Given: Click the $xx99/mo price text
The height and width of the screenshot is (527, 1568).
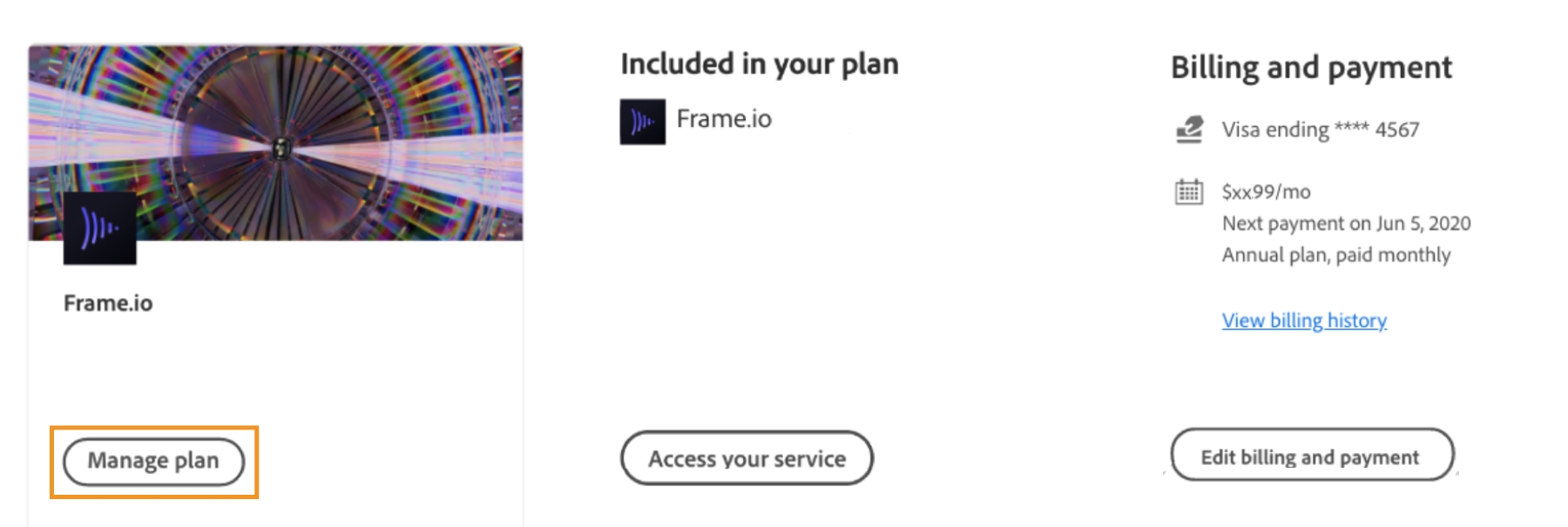Looking at the screenshot, I should (1266, 192).
